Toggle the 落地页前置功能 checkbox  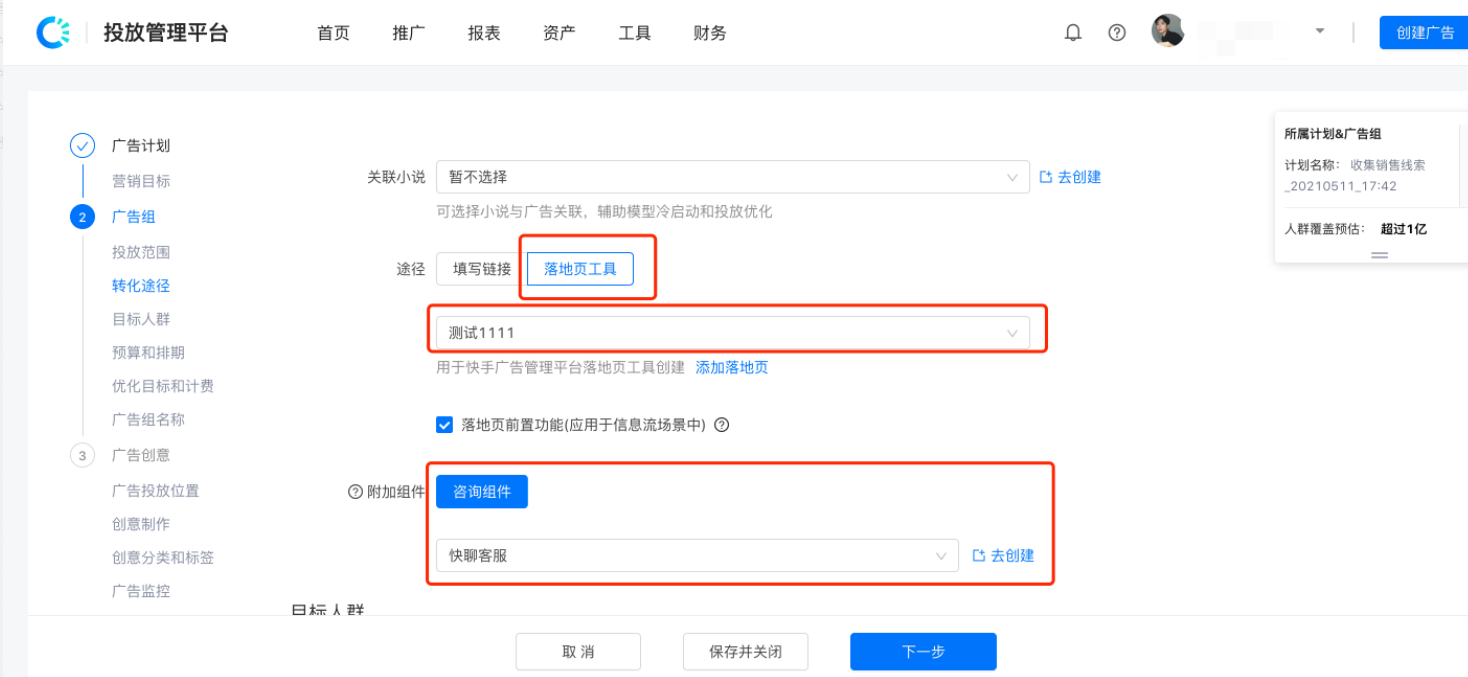(x=445, y=425)
